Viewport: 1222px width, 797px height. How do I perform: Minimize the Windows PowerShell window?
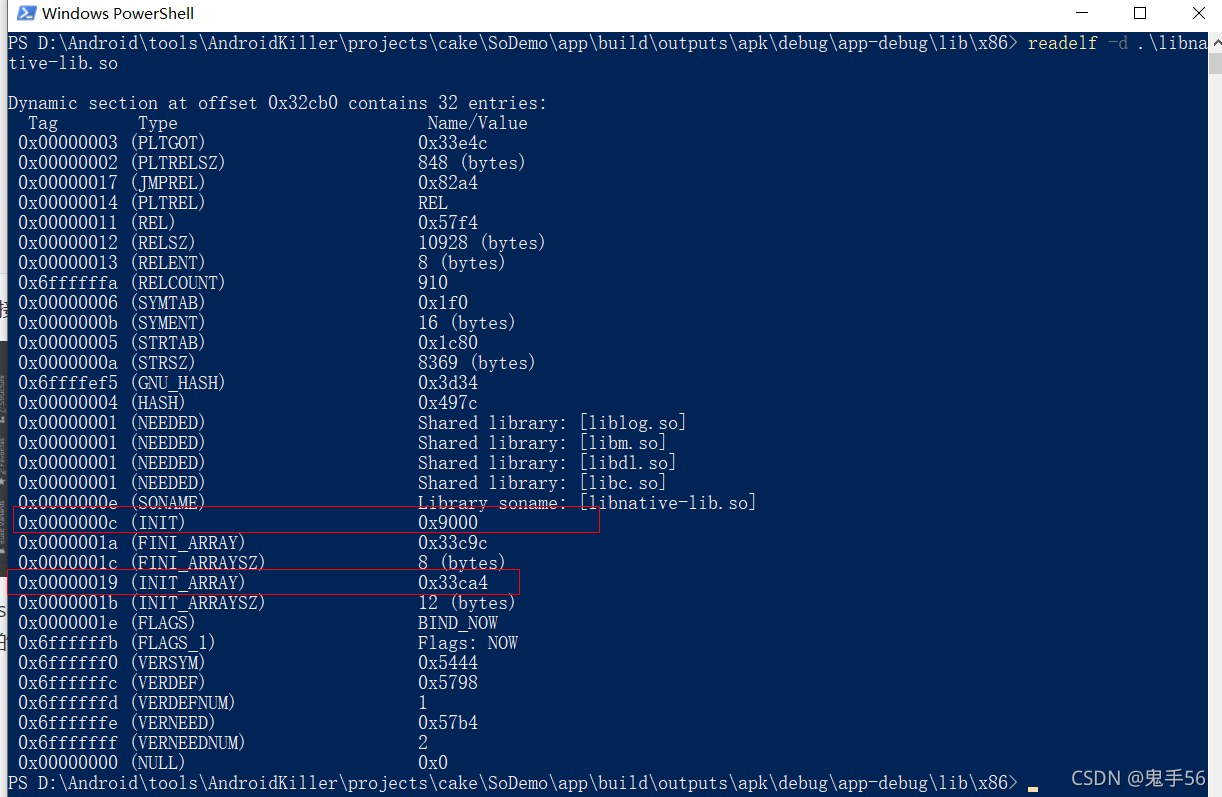1082,14
